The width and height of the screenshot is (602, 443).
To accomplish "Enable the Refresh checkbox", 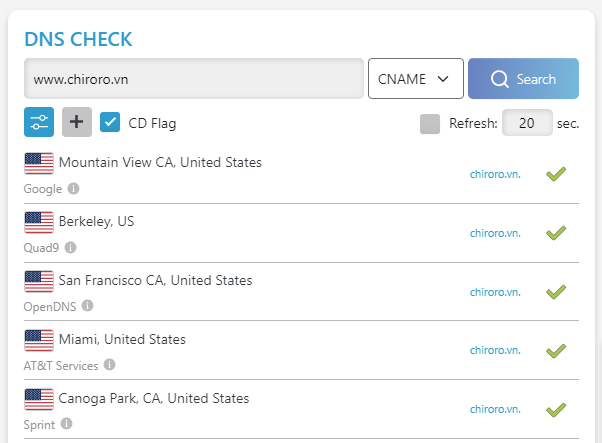I will pos(430,124).
